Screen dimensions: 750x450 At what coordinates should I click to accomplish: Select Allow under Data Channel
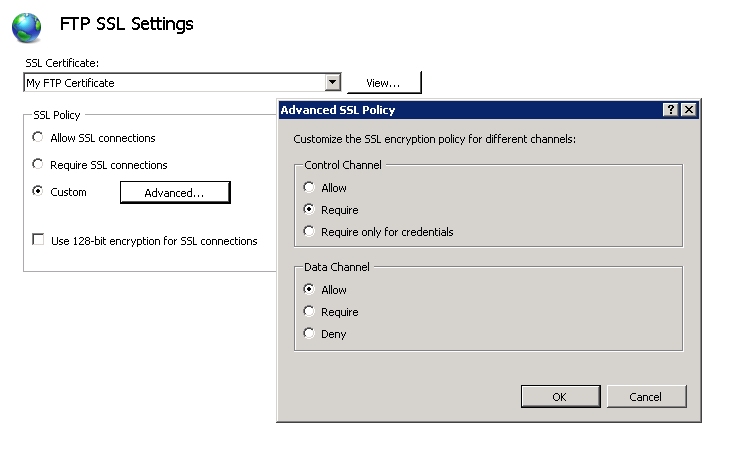coord(310,290)
